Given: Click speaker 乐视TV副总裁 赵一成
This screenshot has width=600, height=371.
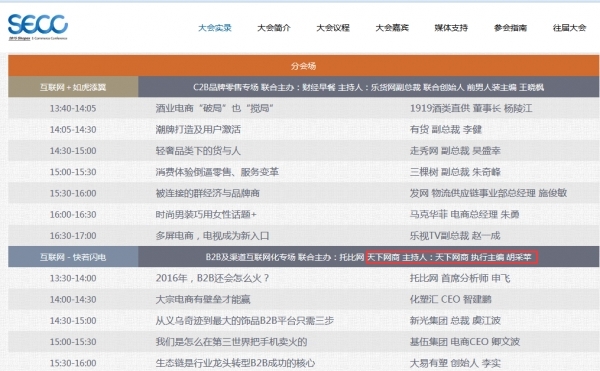Looking at the screenshot, I should [455, 236].
